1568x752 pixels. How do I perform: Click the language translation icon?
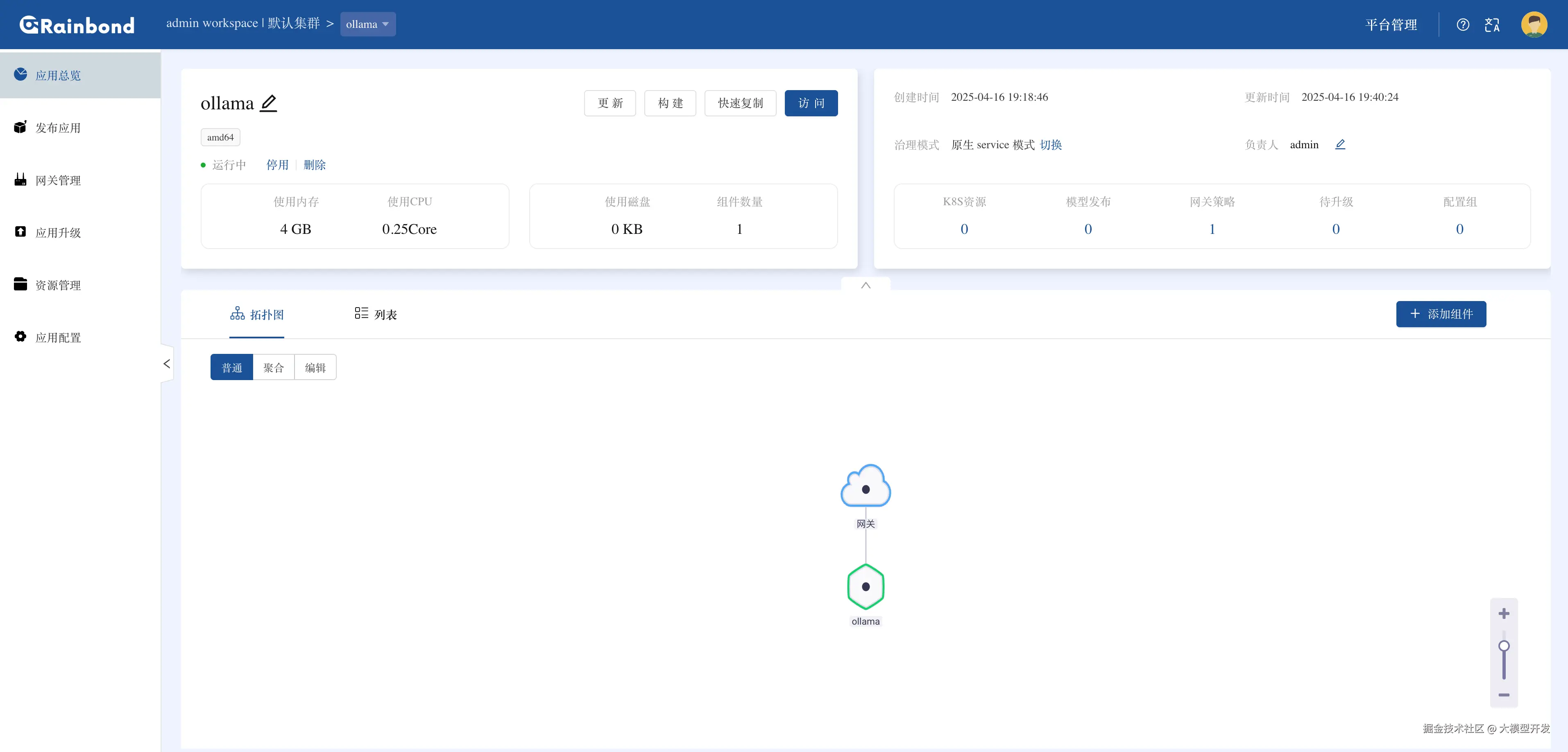click(x=1492, y=25)
